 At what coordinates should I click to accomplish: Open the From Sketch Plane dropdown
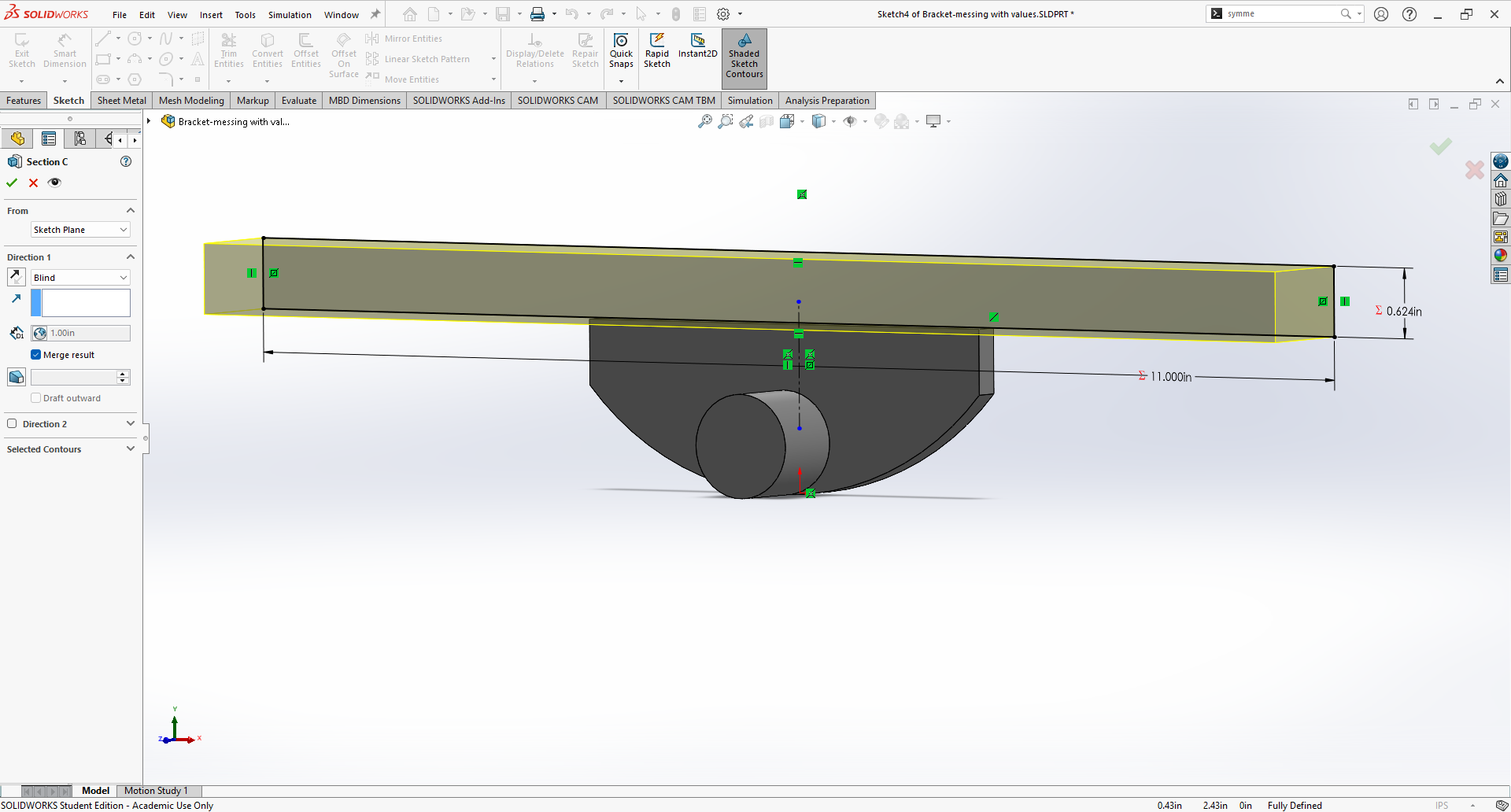point(80,230)
